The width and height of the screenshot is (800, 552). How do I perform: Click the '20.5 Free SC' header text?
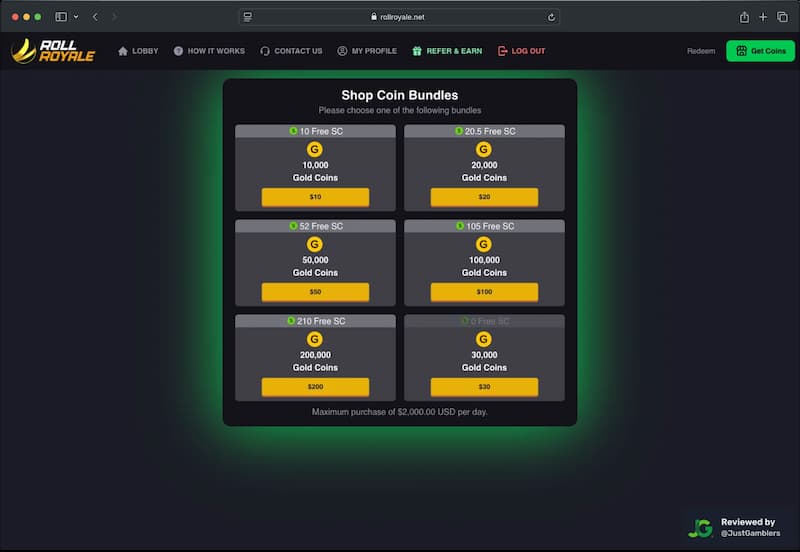(490, 131)
